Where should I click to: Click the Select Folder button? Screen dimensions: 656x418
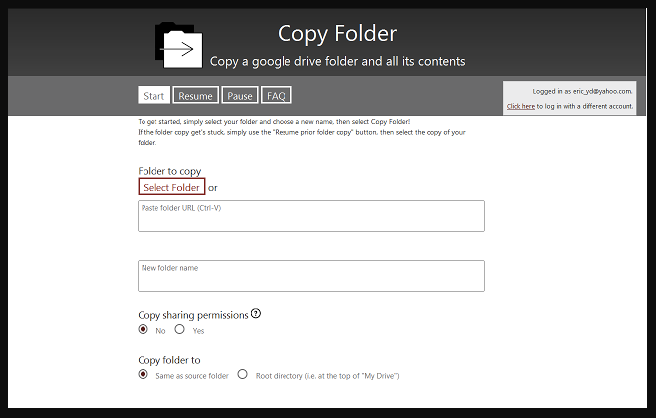point(172,187)
